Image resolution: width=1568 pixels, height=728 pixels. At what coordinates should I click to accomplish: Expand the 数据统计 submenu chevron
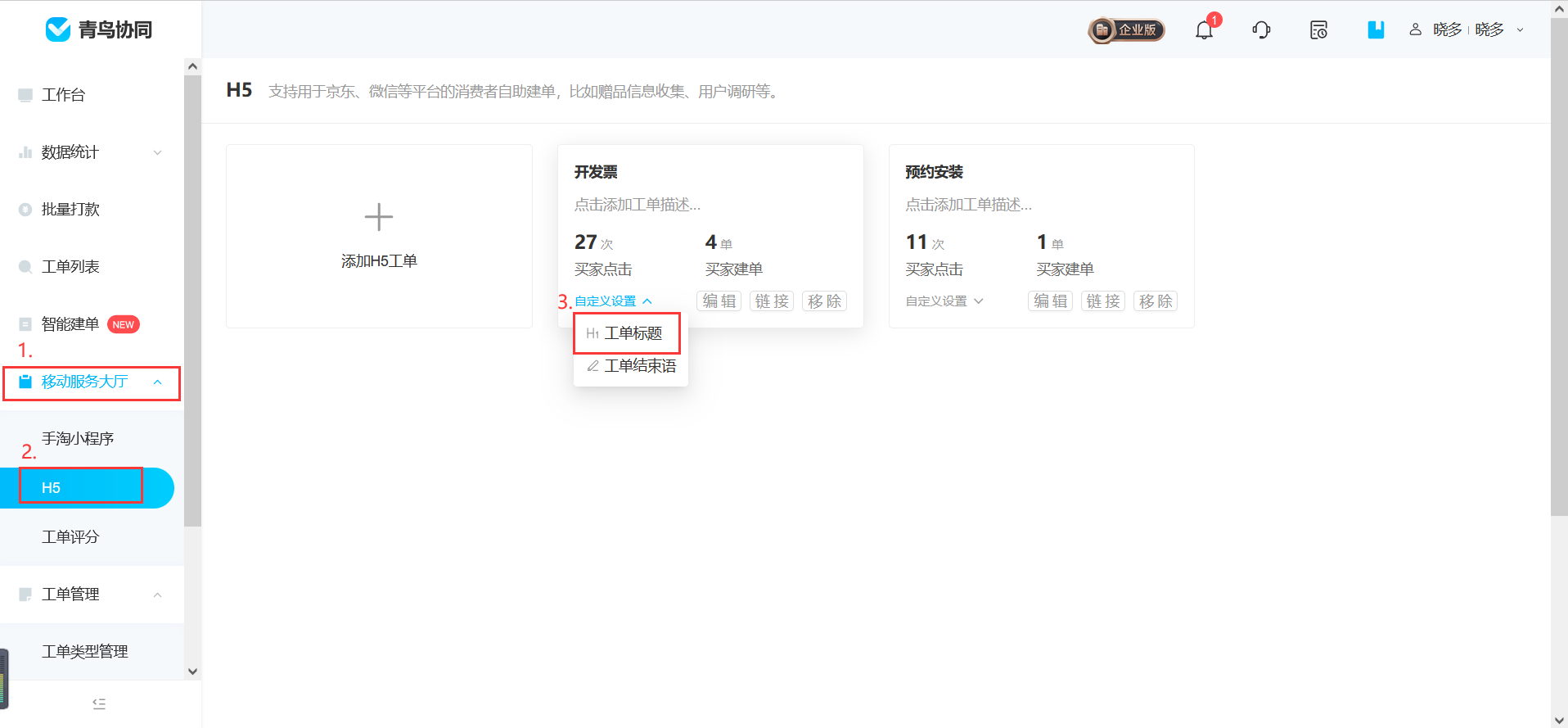click(158, 152)
